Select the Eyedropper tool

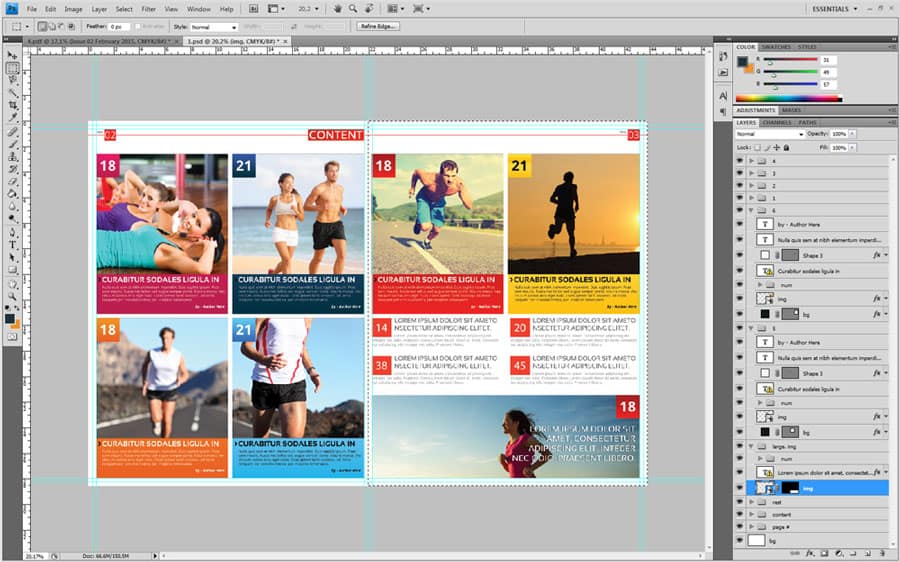(x=12, y=118)
